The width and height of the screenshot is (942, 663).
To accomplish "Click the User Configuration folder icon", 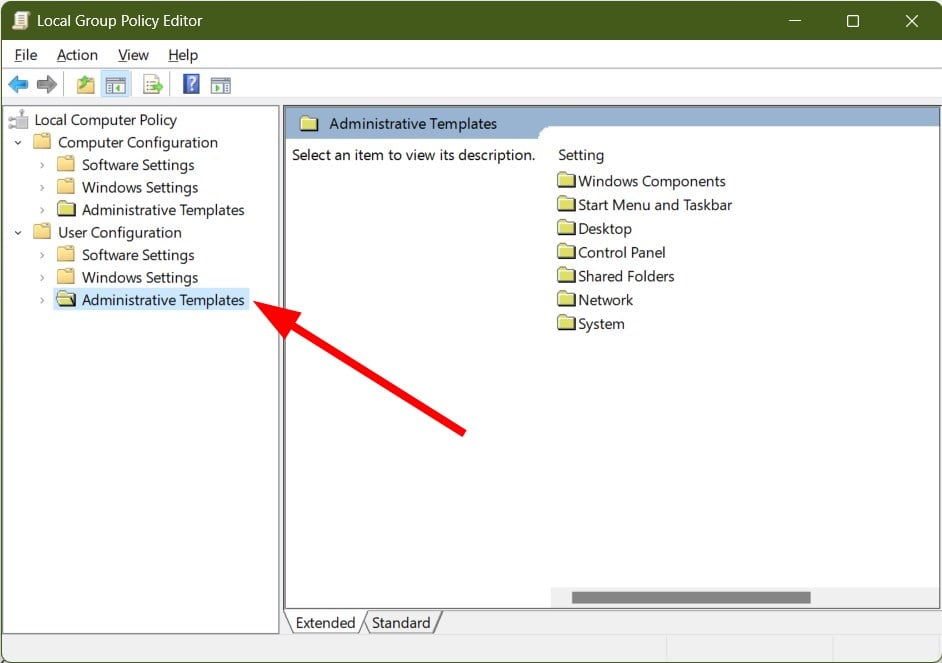I will (x=42, y=232).
